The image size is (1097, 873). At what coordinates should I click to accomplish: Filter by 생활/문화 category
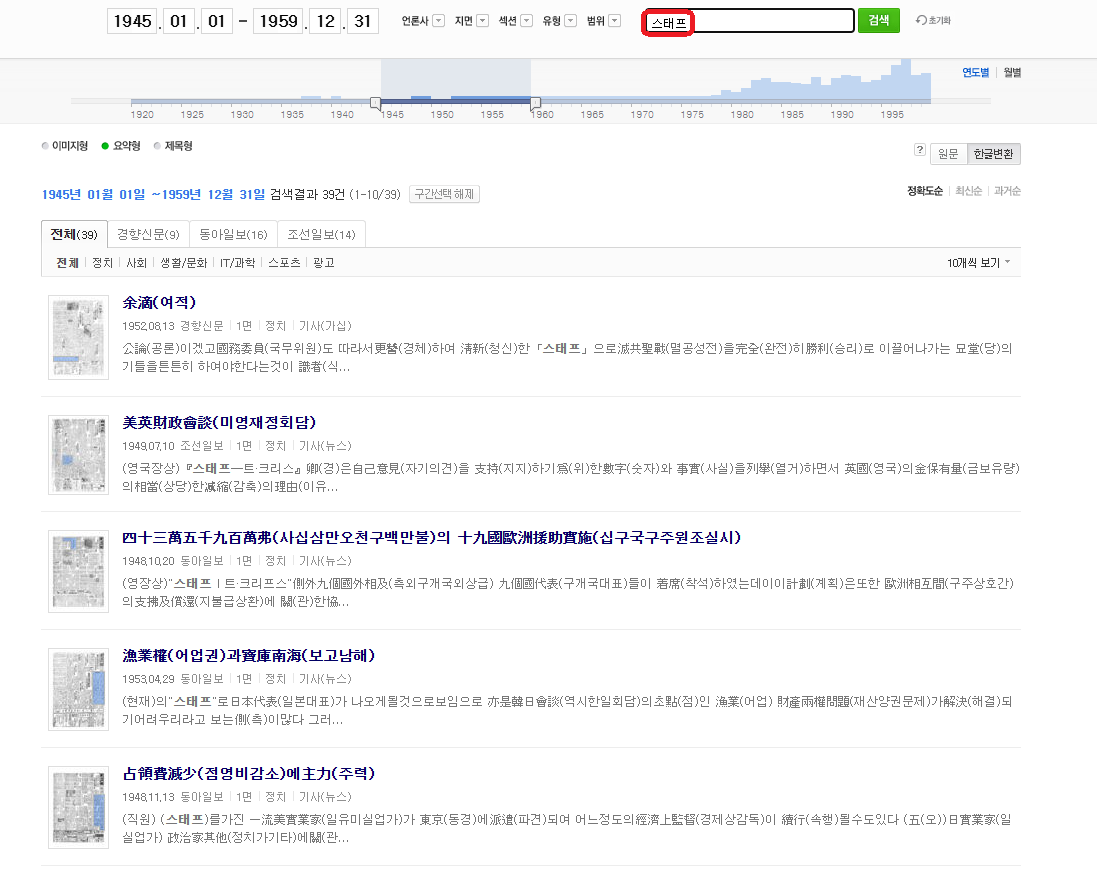(183, 262)
